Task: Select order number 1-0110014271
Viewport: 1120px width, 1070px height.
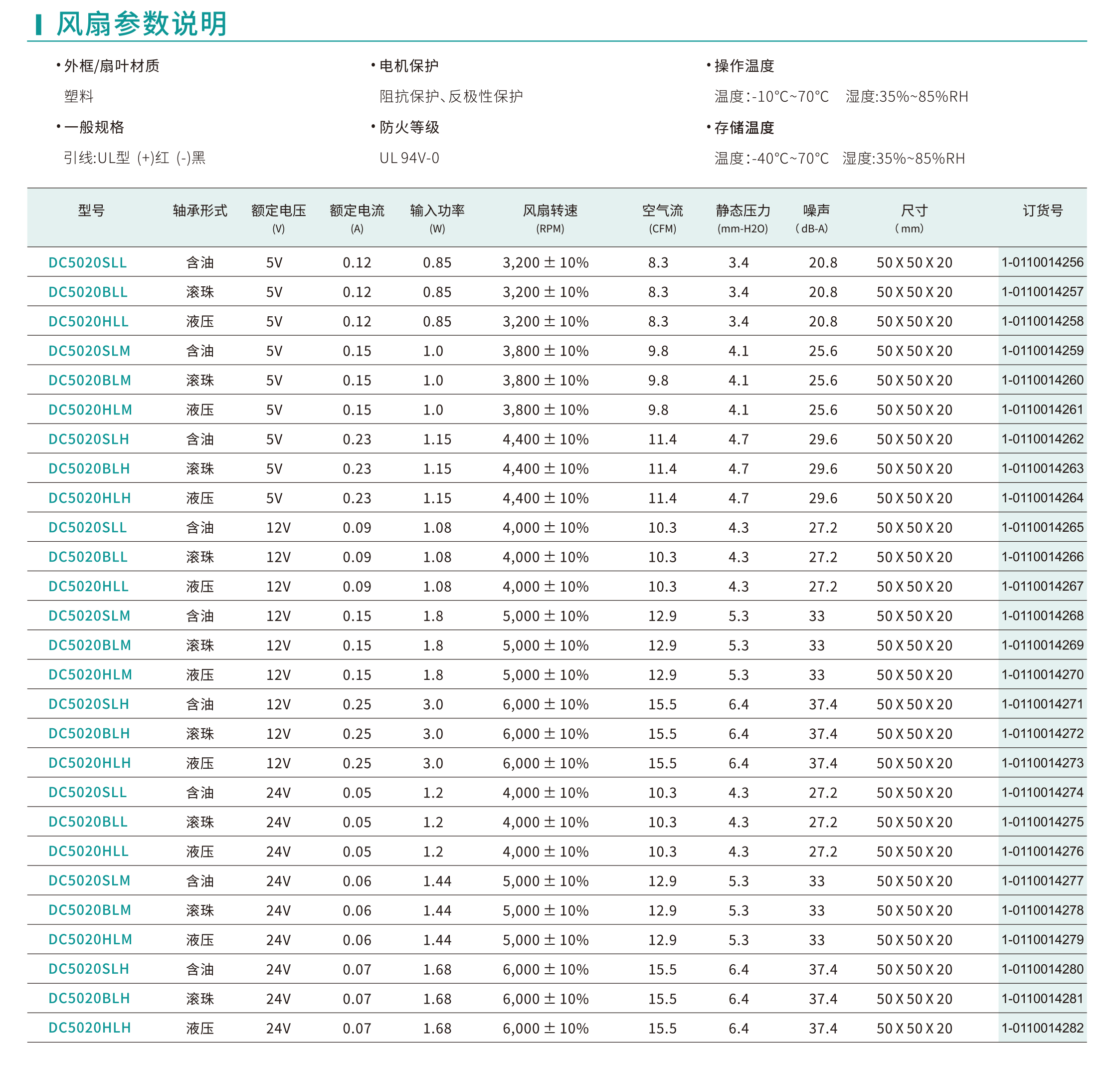Action: [1042, 704]
